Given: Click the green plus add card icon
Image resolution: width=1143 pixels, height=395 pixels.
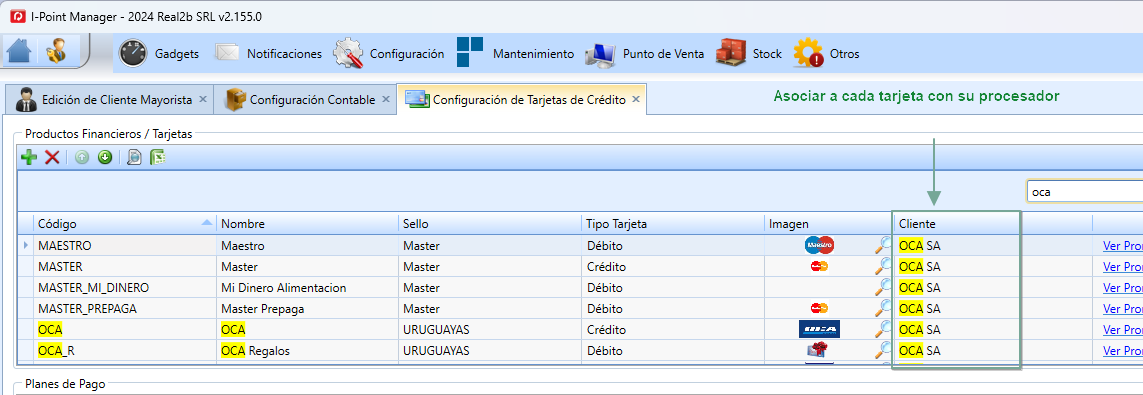Looking at the screenshot, I should point(29,157).
